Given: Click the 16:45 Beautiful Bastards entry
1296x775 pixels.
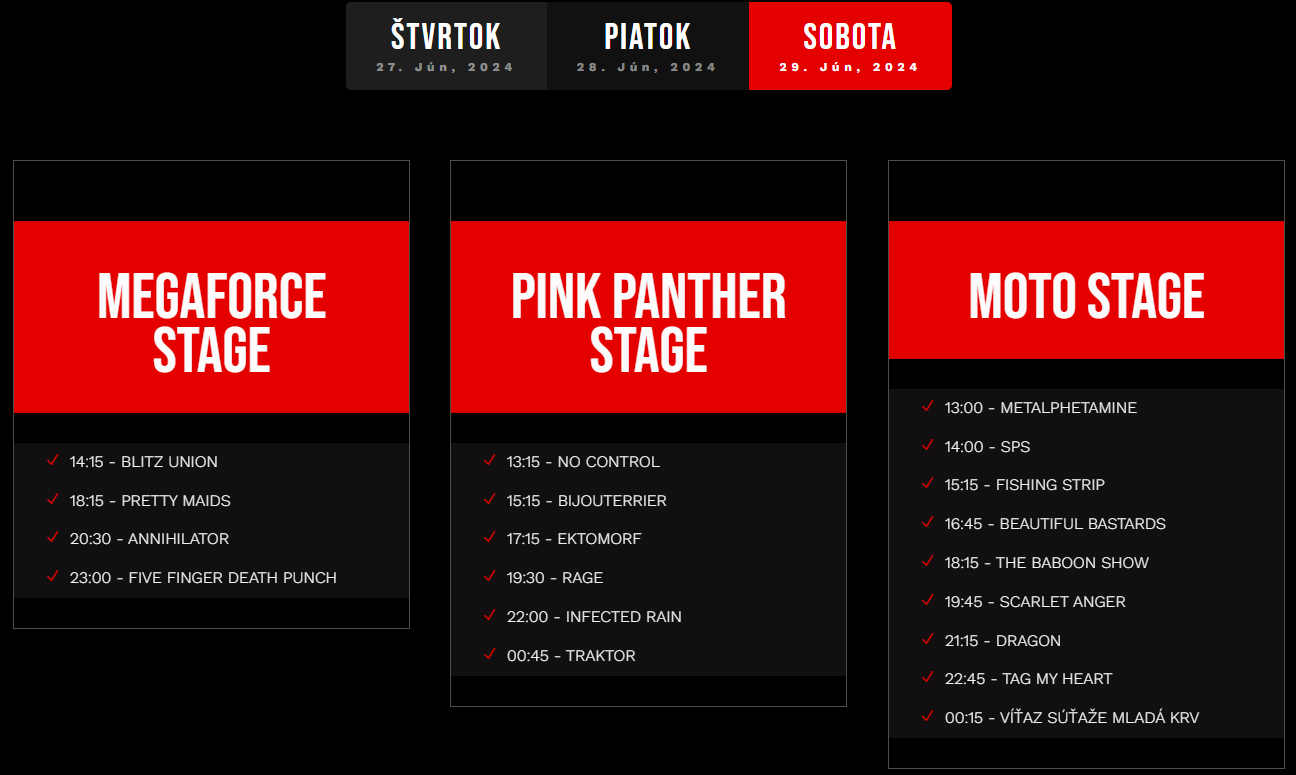Looking at the screenshot, I should (x=1055, y=524).
